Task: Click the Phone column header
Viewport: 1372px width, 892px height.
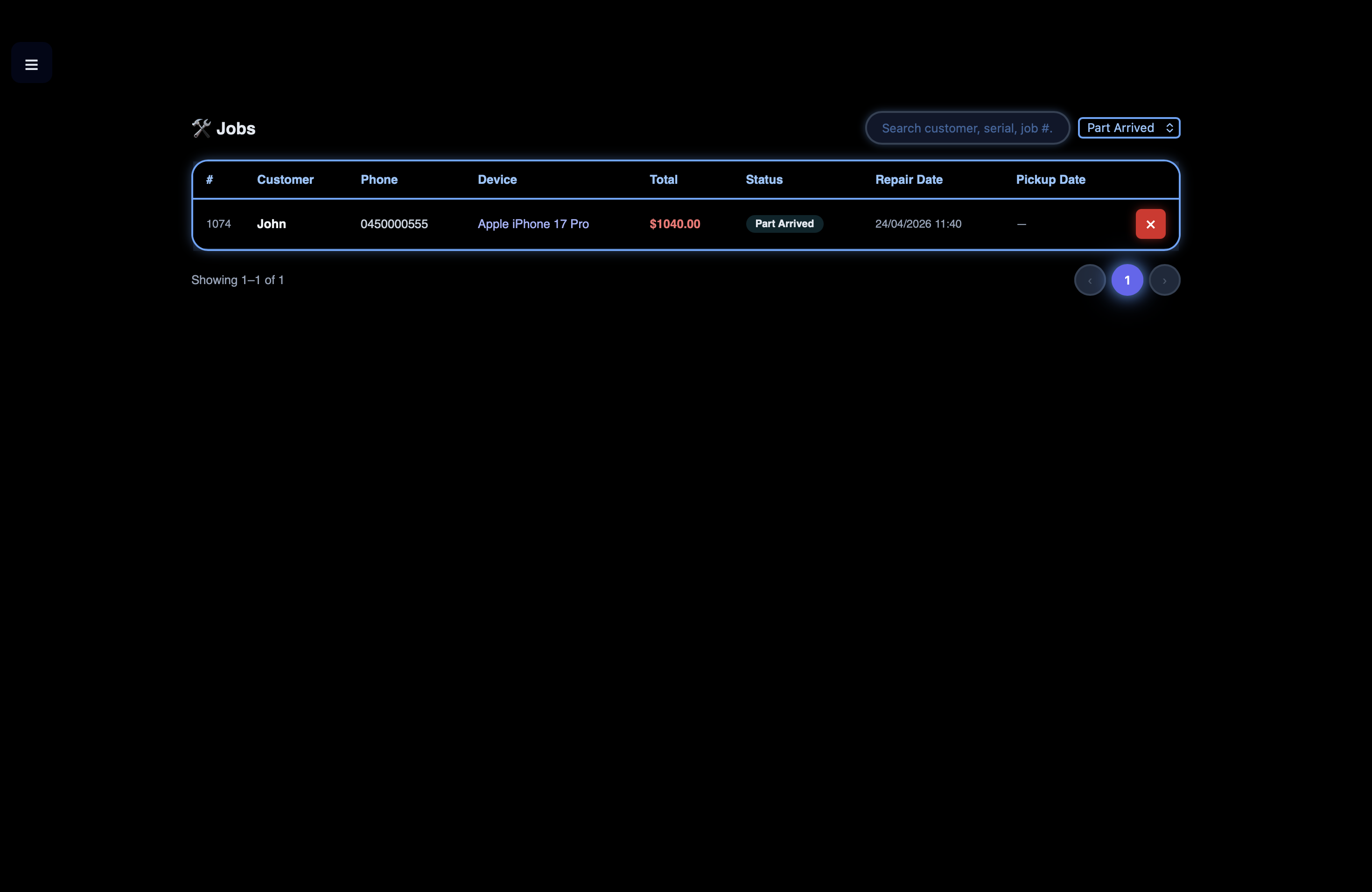Action: (379, 180)
